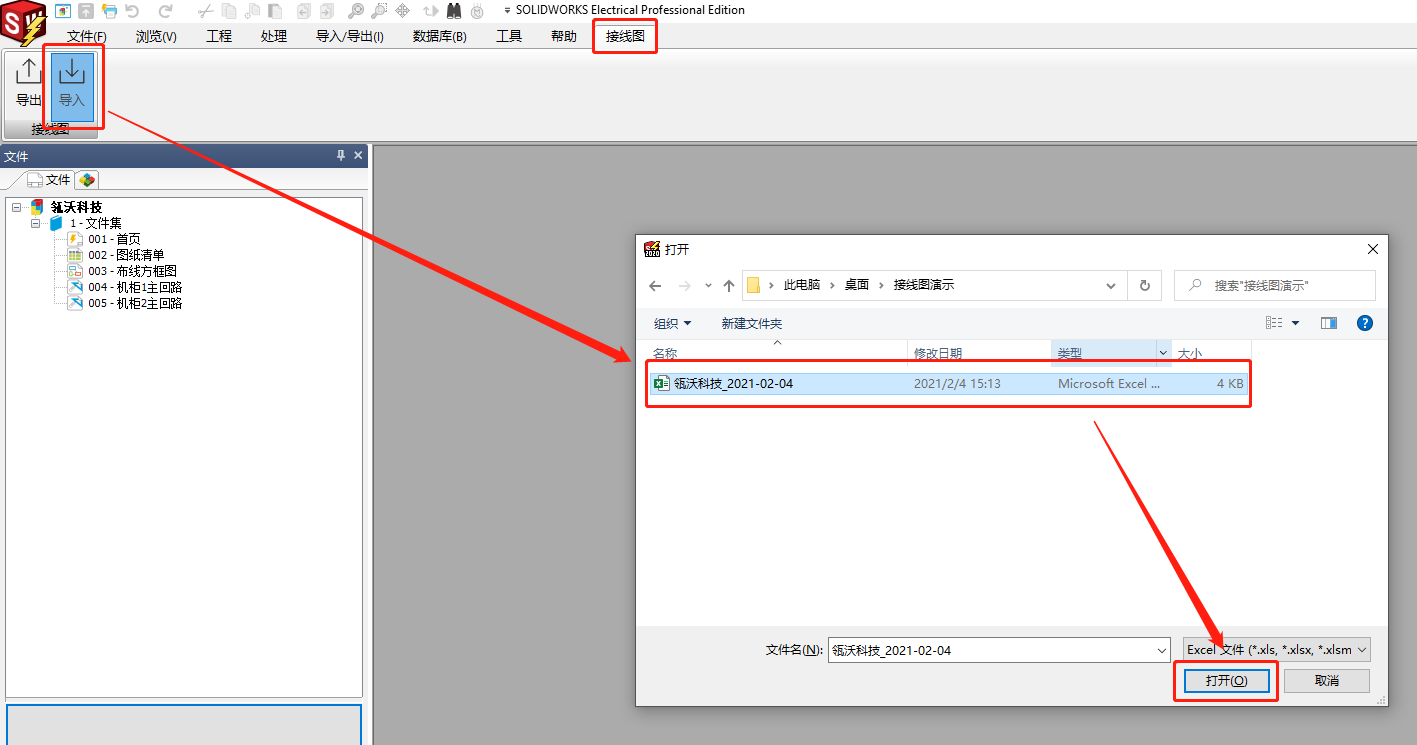Click the 文件名(N) input field

point(998,650)
